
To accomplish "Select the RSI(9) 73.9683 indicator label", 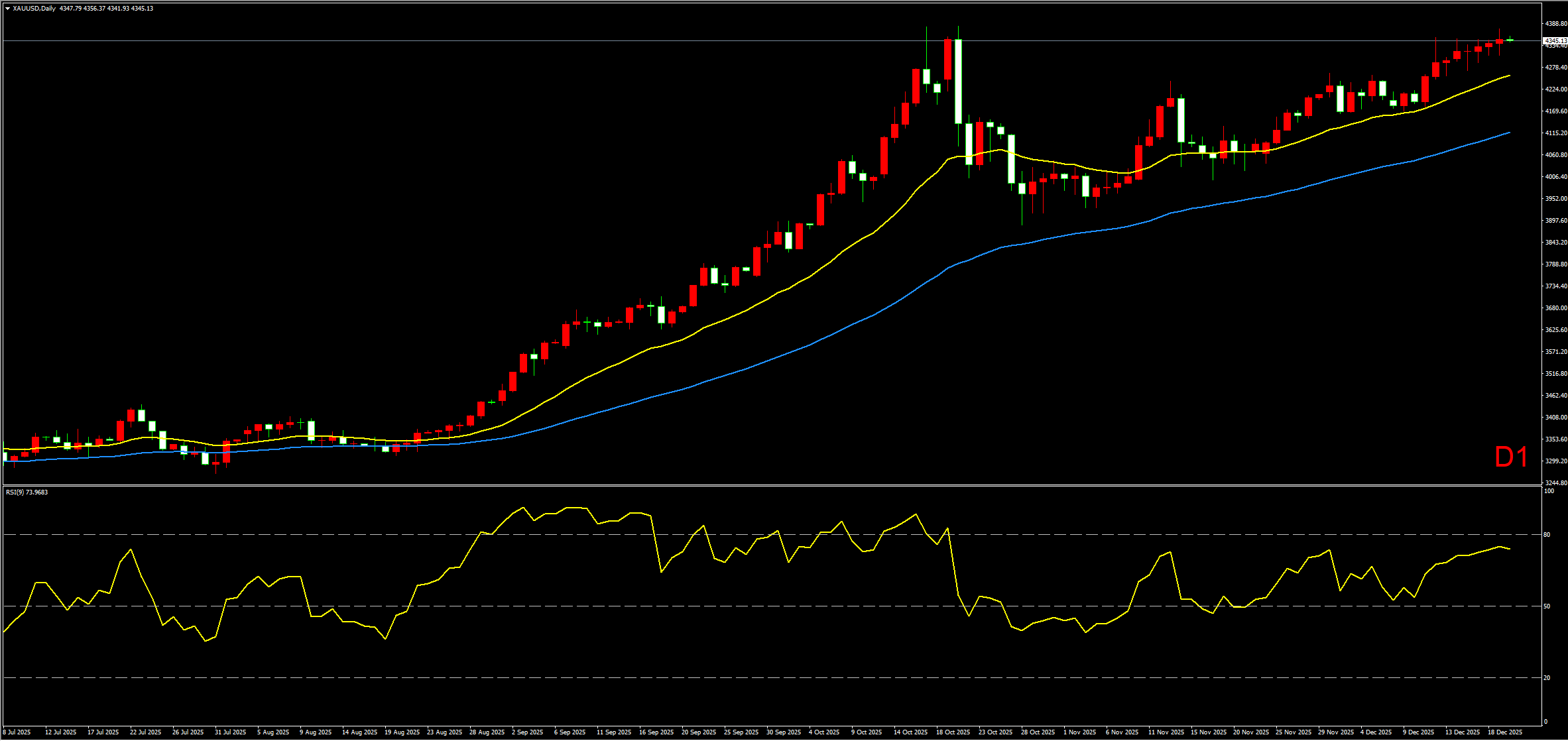I will [27, 492].
